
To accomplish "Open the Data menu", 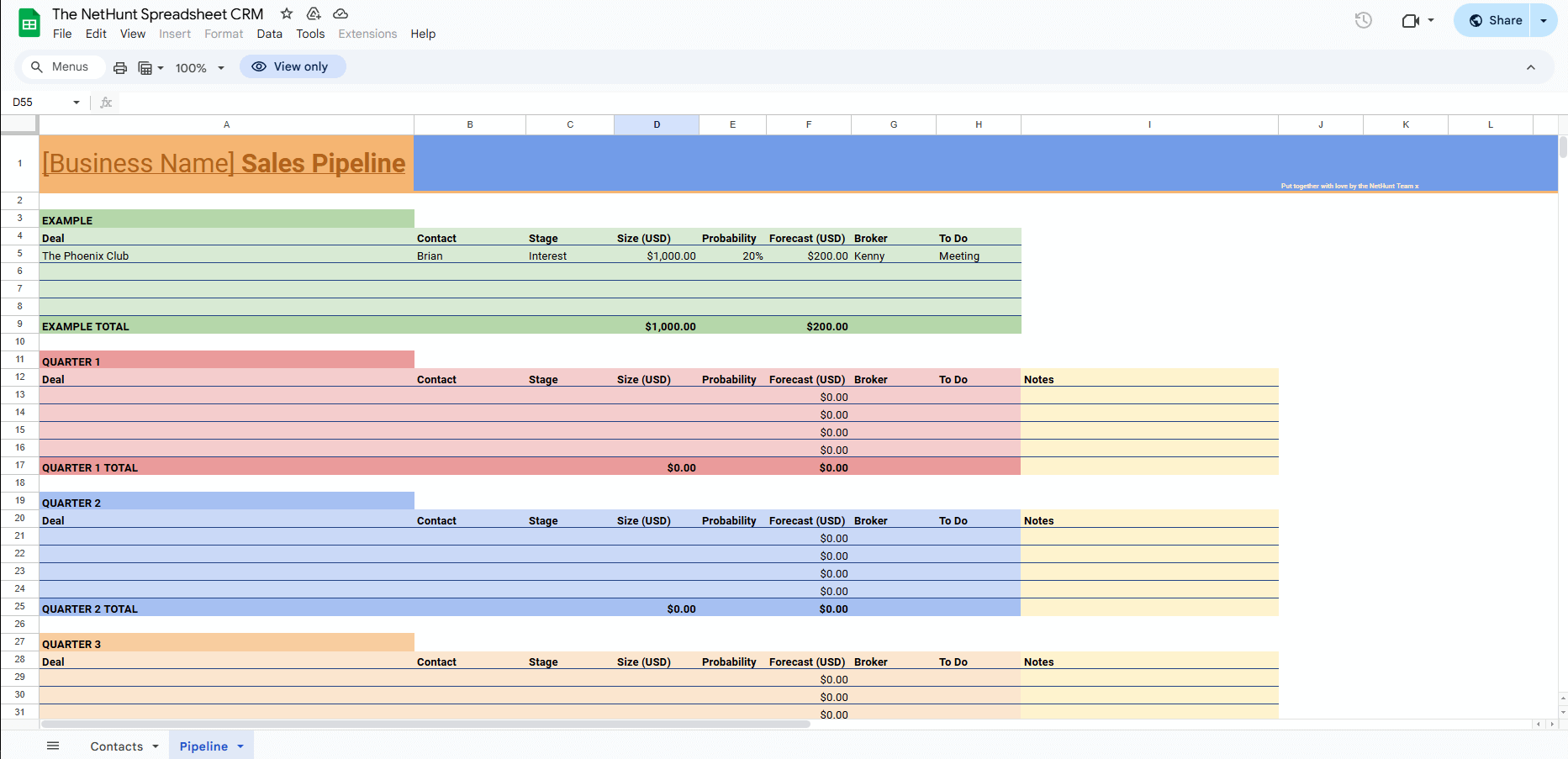I will point(269,34).
